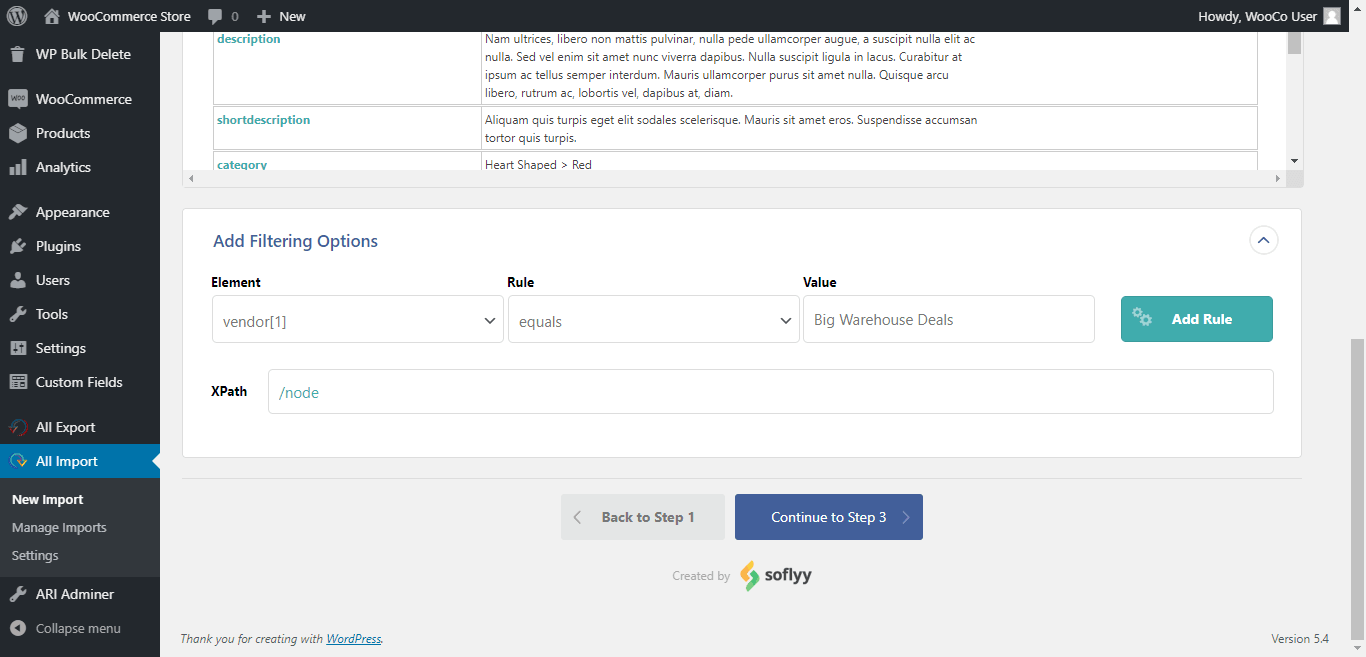Viewport: 1366px width, 657px height.
Task: Click Howdy, WooCo User account link
Action: coord(1269,16)
